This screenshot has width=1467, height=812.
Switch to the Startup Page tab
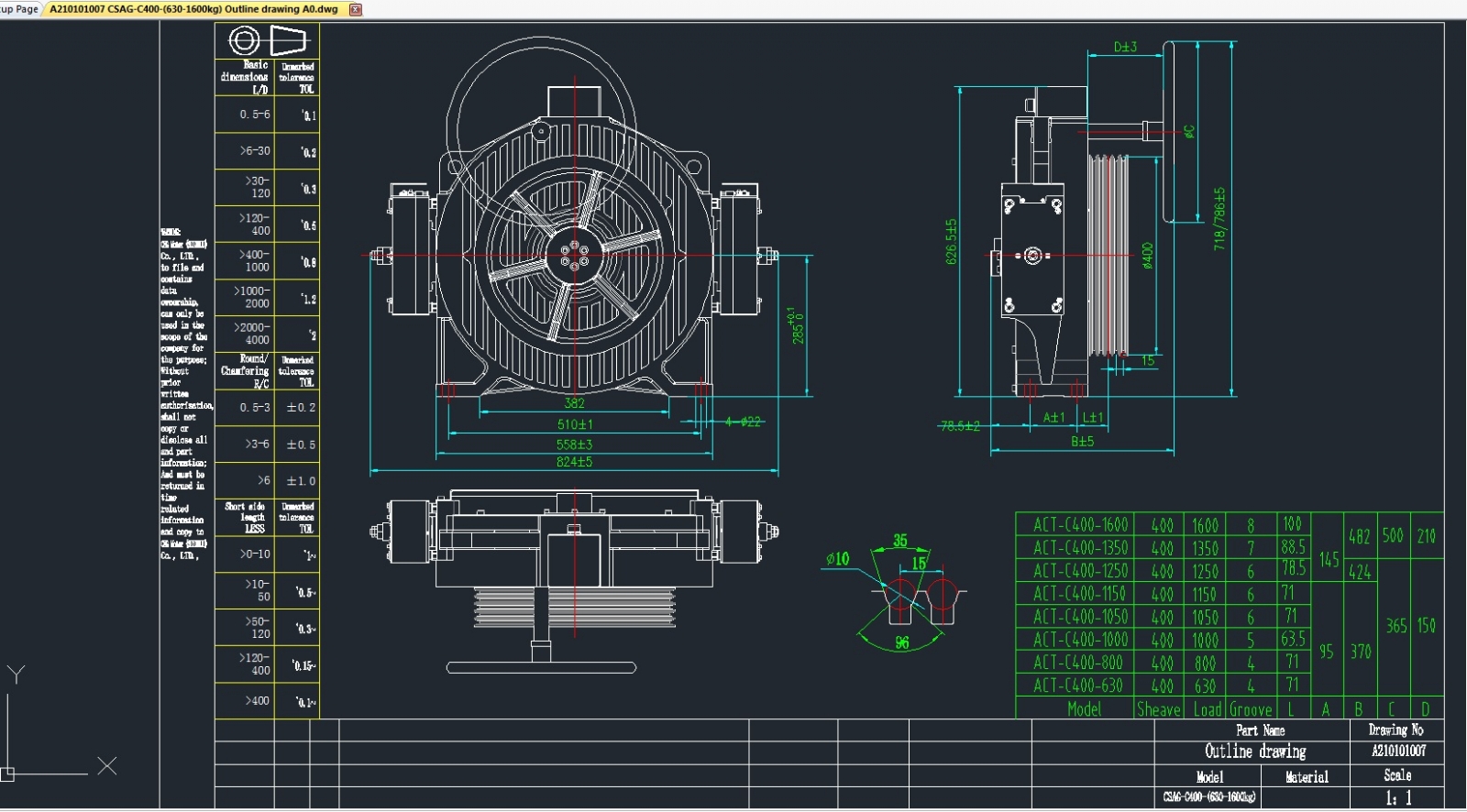click(x=18, y=9)
